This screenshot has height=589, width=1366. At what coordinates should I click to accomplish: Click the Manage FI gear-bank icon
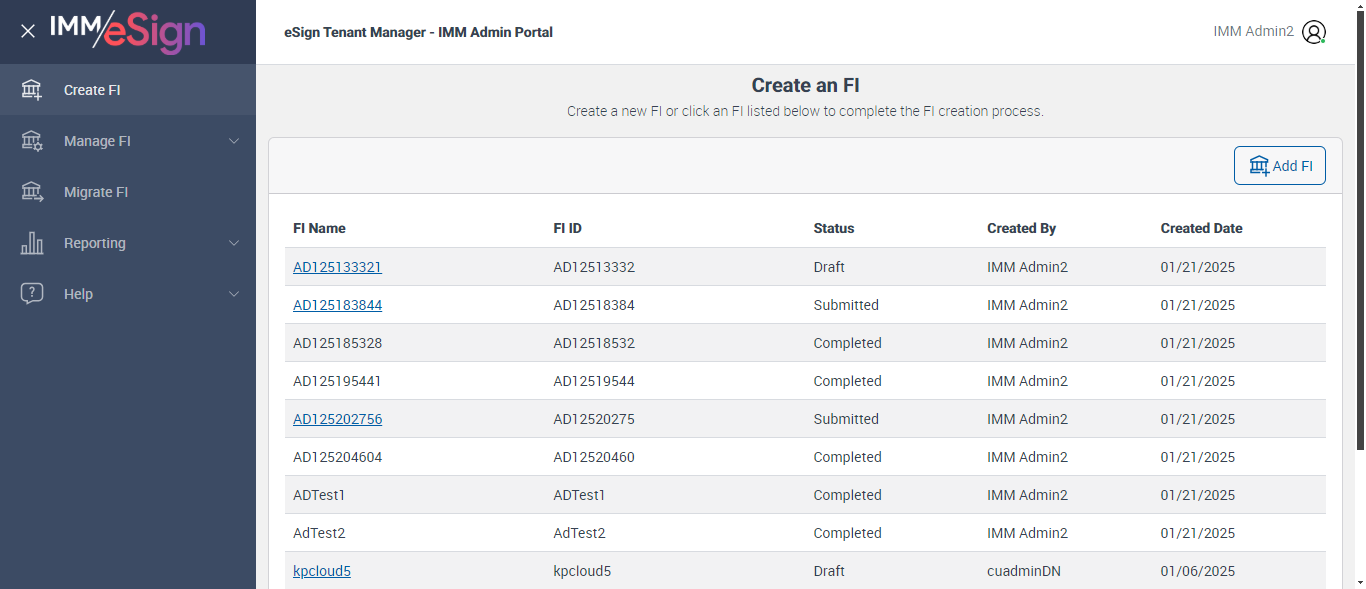[x=32, y=141]
